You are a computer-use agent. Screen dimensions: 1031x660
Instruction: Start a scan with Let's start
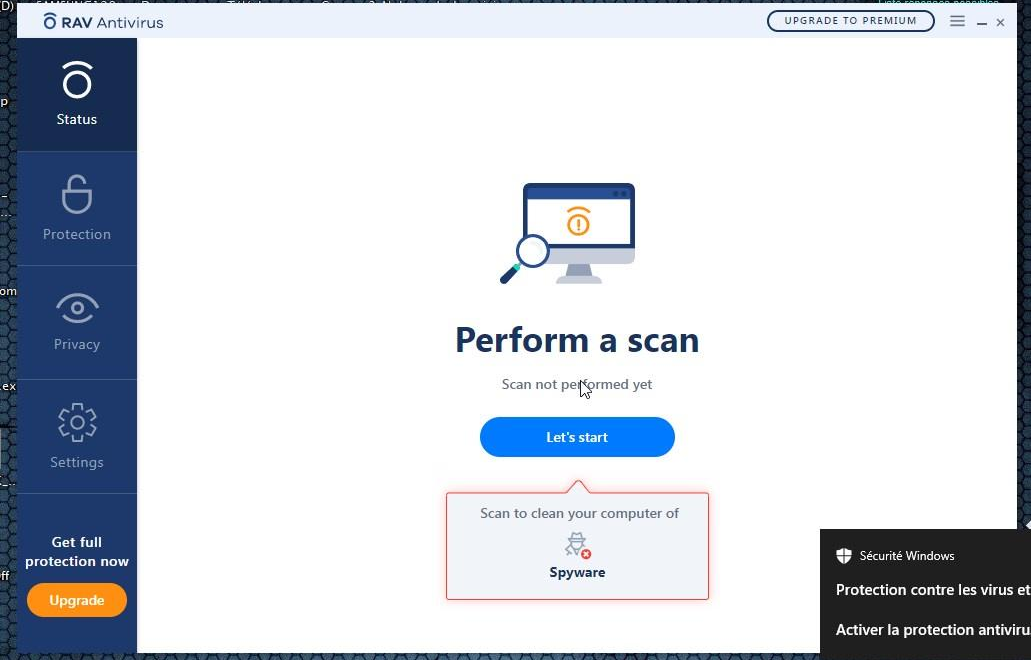click(577, 437)
